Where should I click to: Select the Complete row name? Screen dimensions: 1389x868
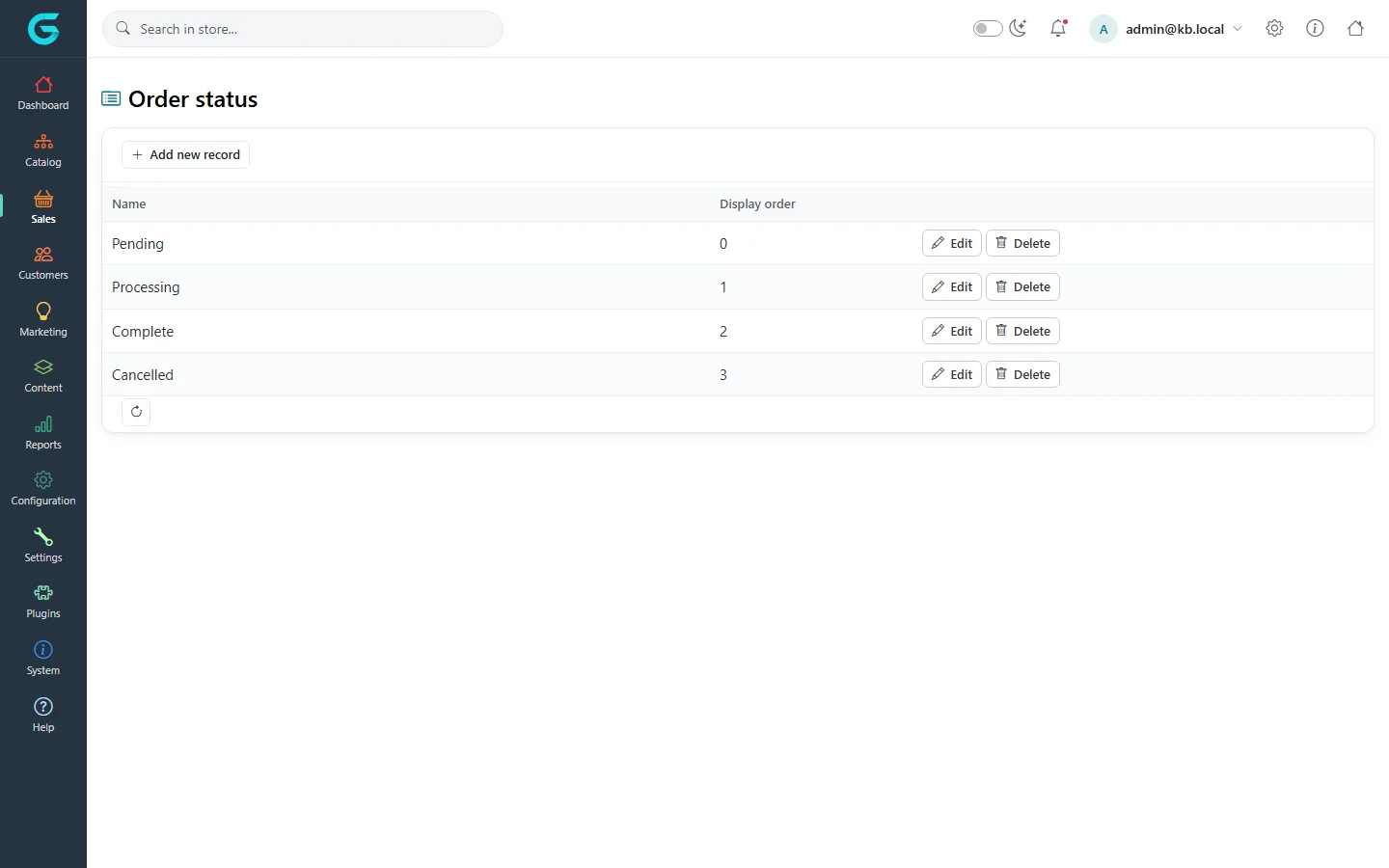143,332
